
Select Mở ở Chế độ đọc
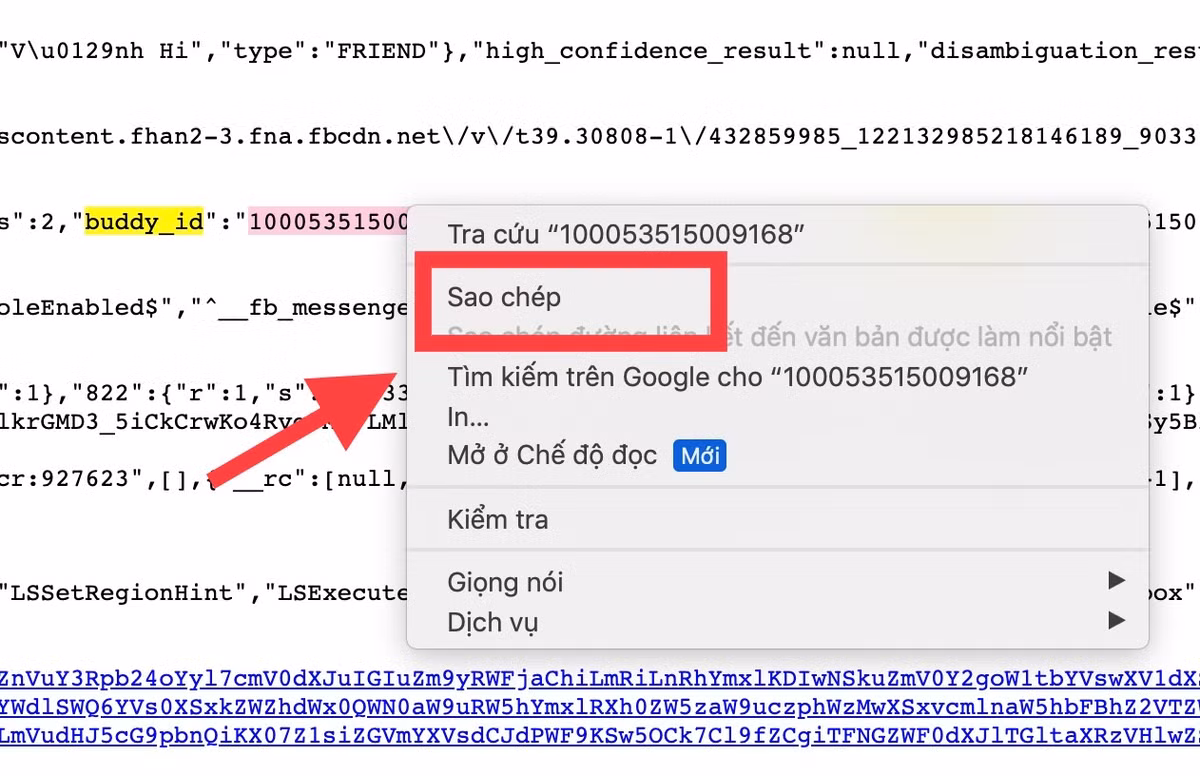tap(552, 456)
